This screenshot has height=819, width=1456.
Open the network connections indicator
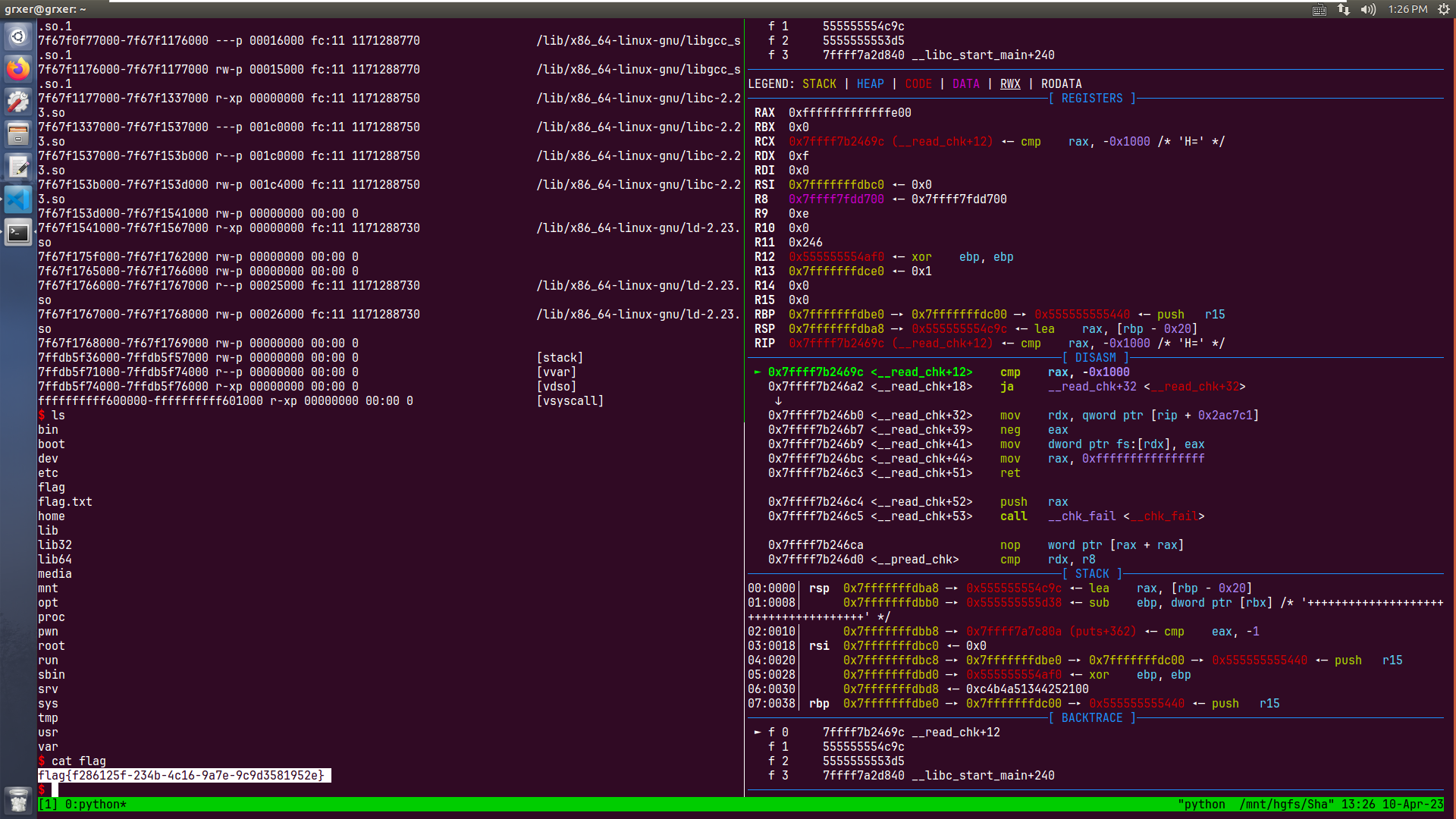1344,9
